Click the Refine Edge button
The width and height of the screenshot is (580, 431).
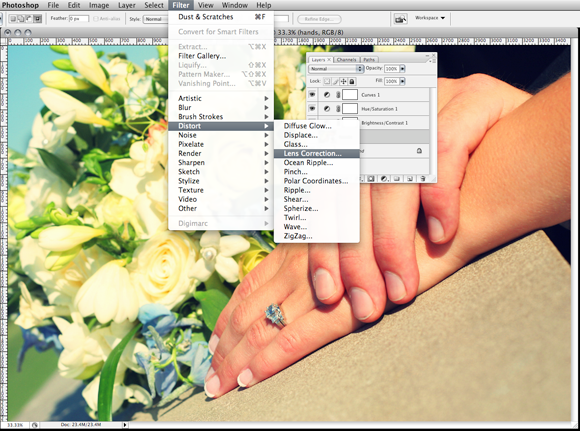point(319,19)
